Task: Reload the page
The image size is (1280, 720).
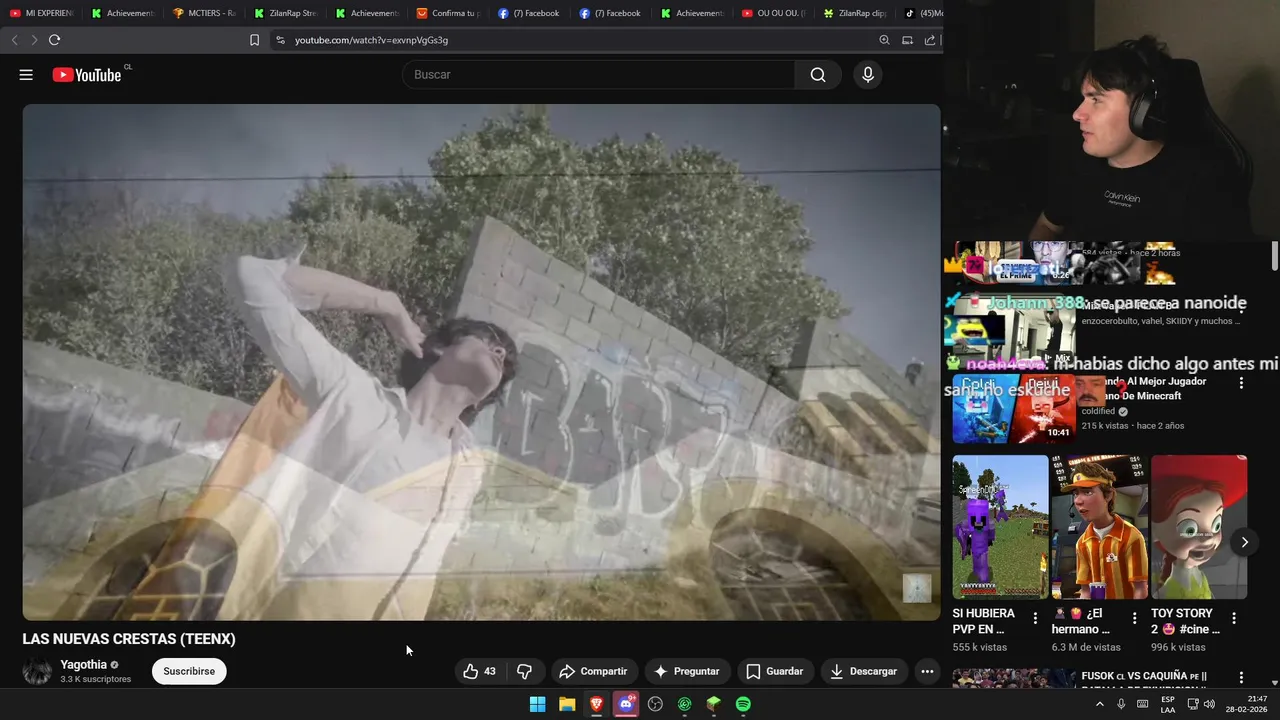Action: click(54, 40)
